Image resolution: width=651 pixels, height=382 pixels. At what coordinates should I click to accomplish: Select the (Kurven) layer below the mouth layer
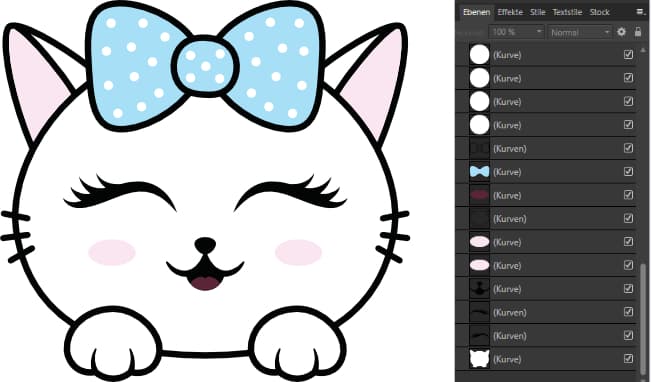click(546, 218)
